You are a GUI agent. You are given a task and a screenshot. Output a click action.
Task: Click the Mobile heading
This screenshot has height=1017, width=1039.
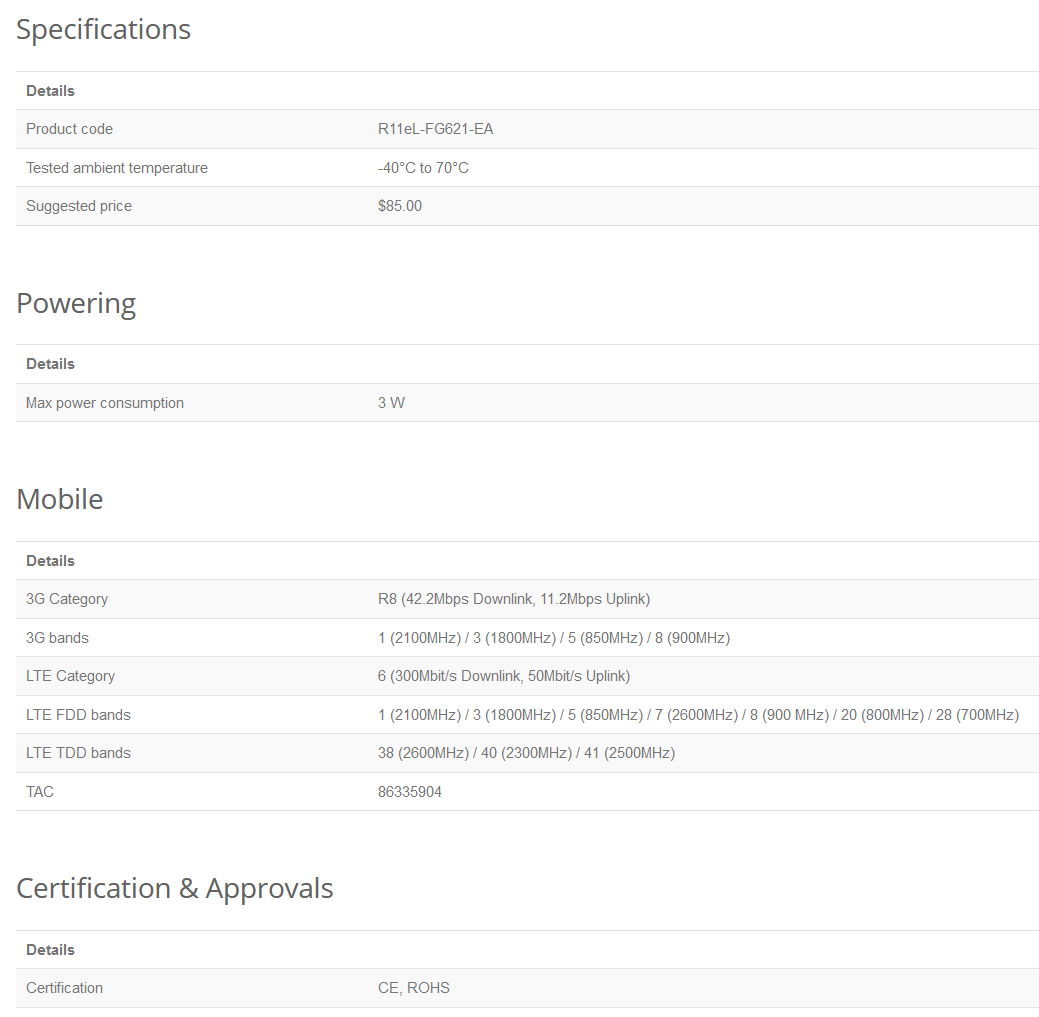click(60, 499)
